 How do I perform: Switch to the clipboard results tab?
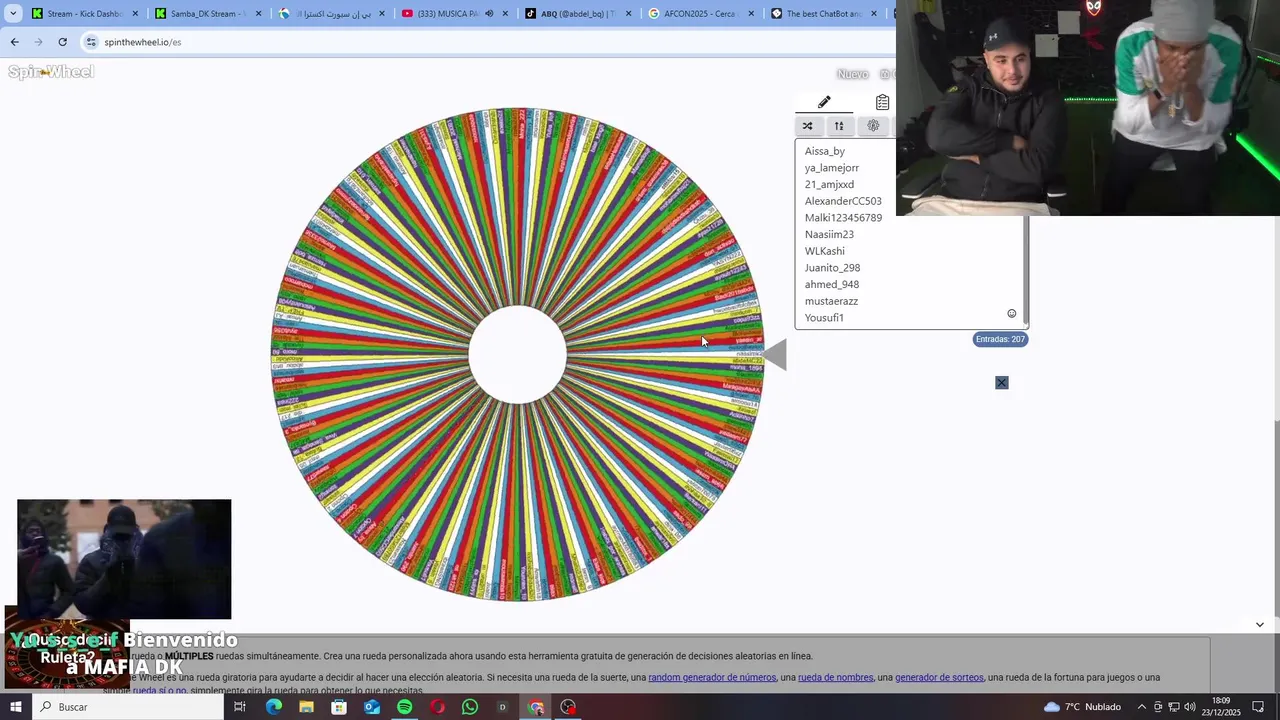pos(882,102)
